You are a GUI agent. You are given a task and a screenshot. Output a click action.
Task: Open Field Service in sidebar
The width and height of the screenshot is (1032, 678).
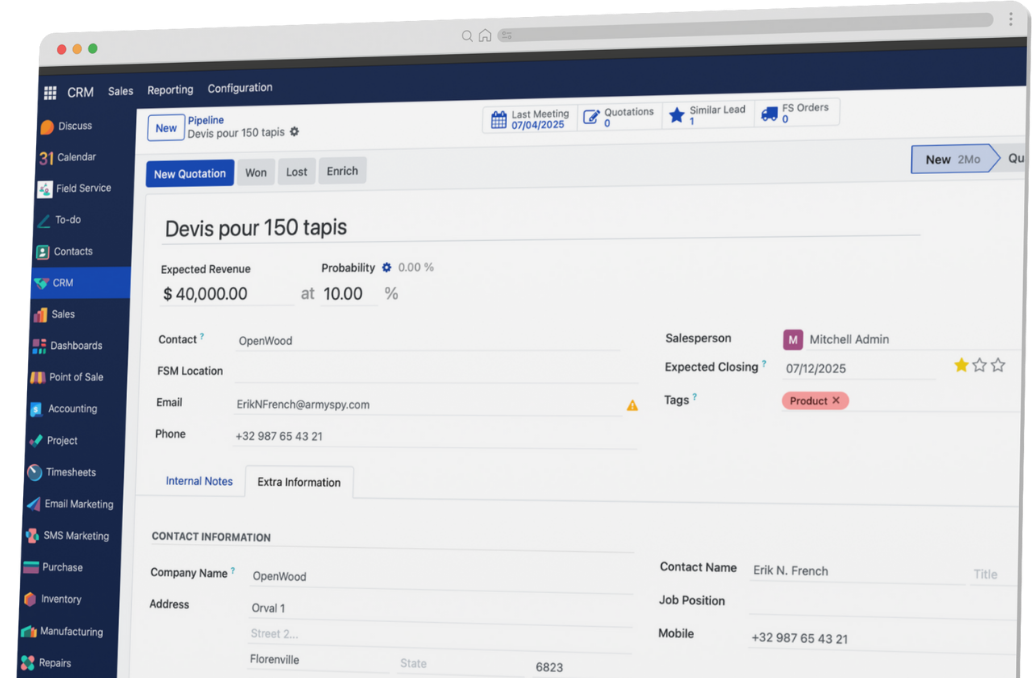(x=82, y=188)
